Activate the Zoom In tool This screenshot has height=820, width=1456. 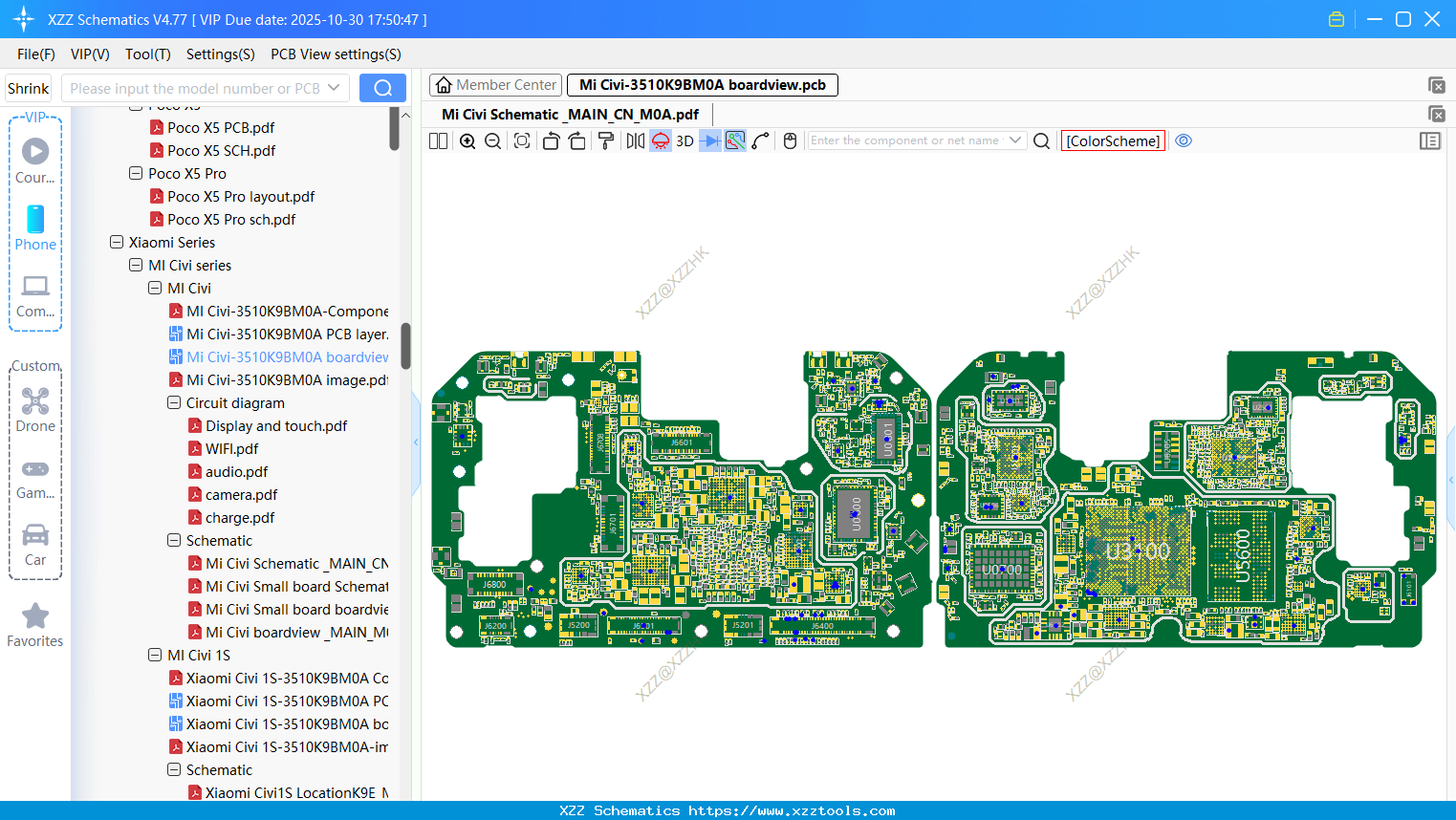(x=467, y=140)
